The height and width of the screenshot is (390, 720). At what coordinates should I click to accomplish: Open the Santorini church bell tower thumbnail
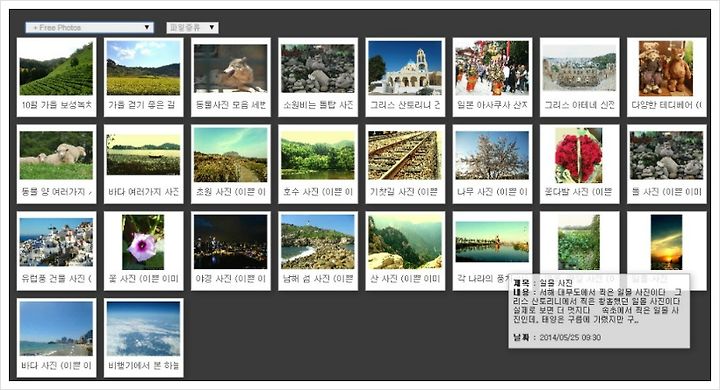pyautogui.click(x=405, y=68)
